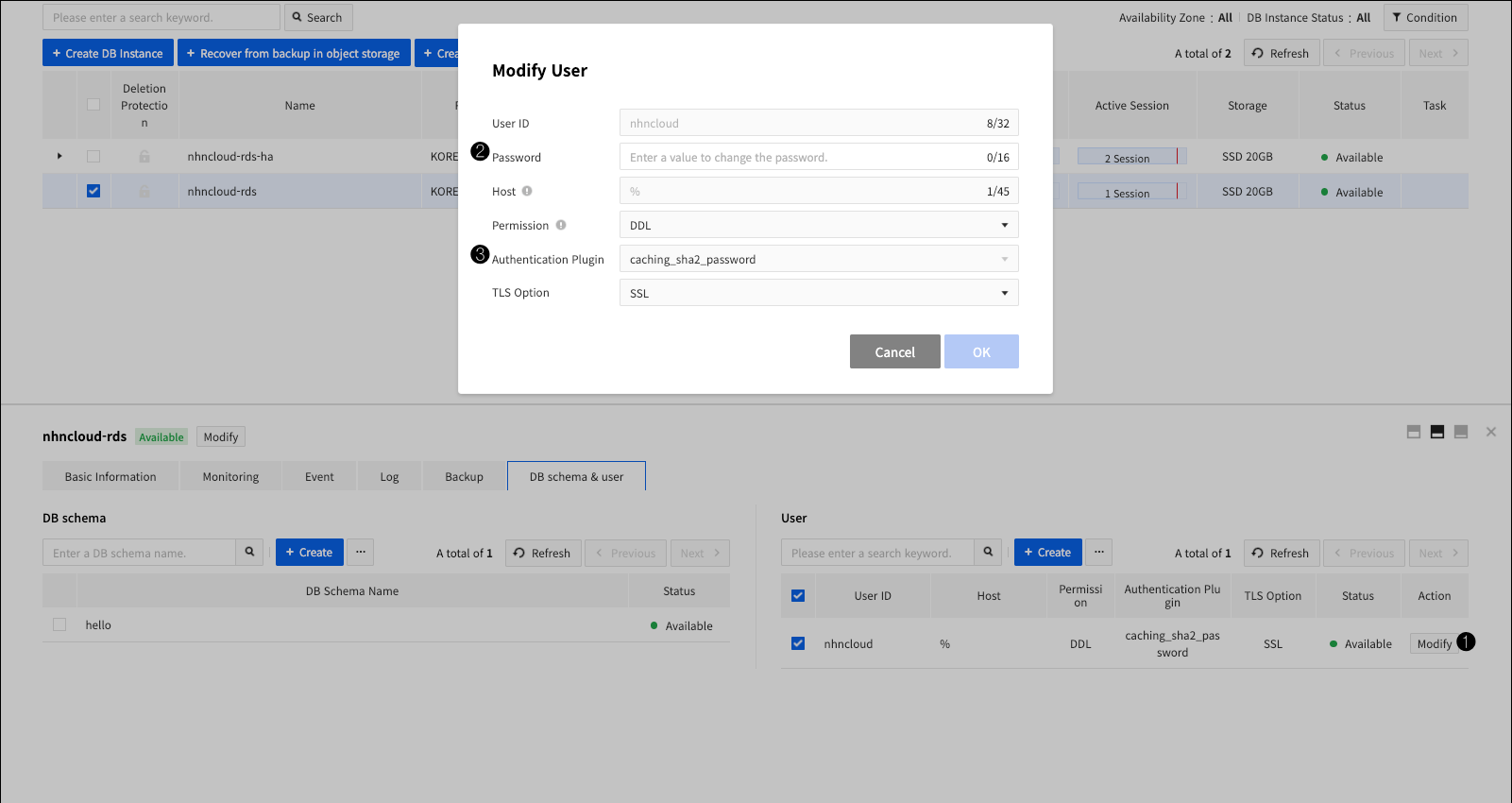Toggle the select-all DB instances checkbox
1512x803 pixels.
tap(93, 105)
